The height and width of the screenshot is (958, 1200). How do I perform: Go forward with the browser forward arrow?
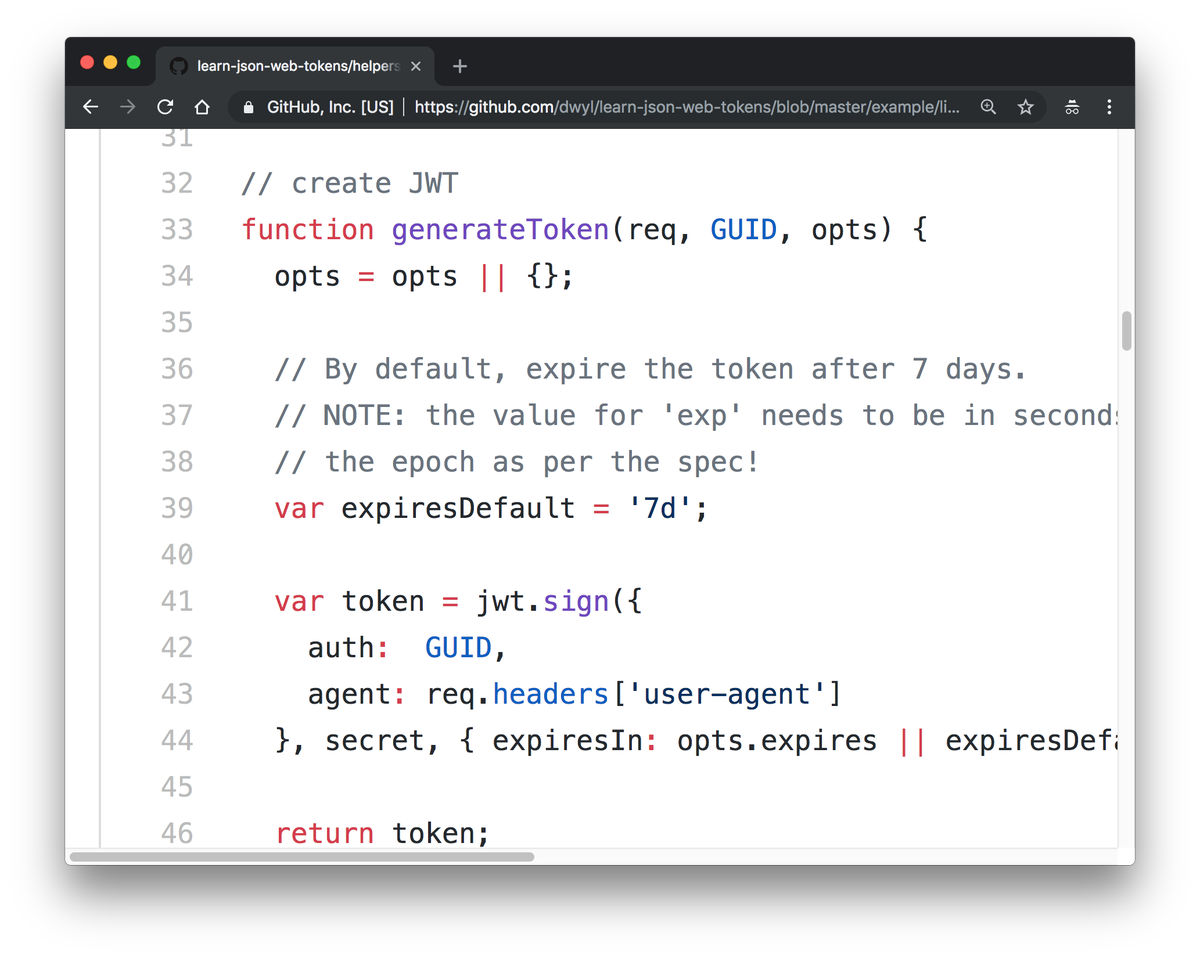tap(128, 107)
